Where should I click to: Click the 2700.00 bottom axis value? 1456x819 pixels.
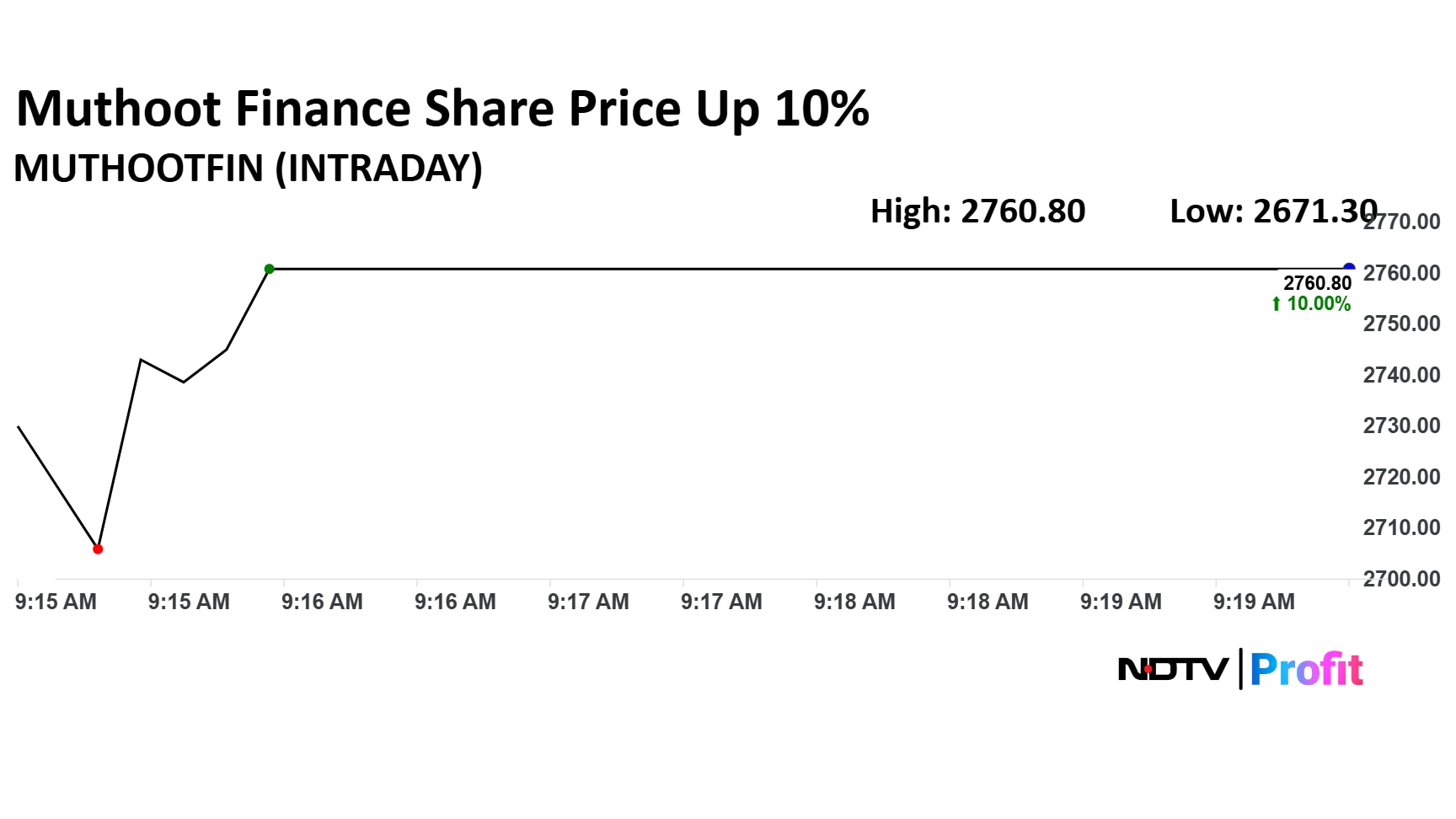1401,579
